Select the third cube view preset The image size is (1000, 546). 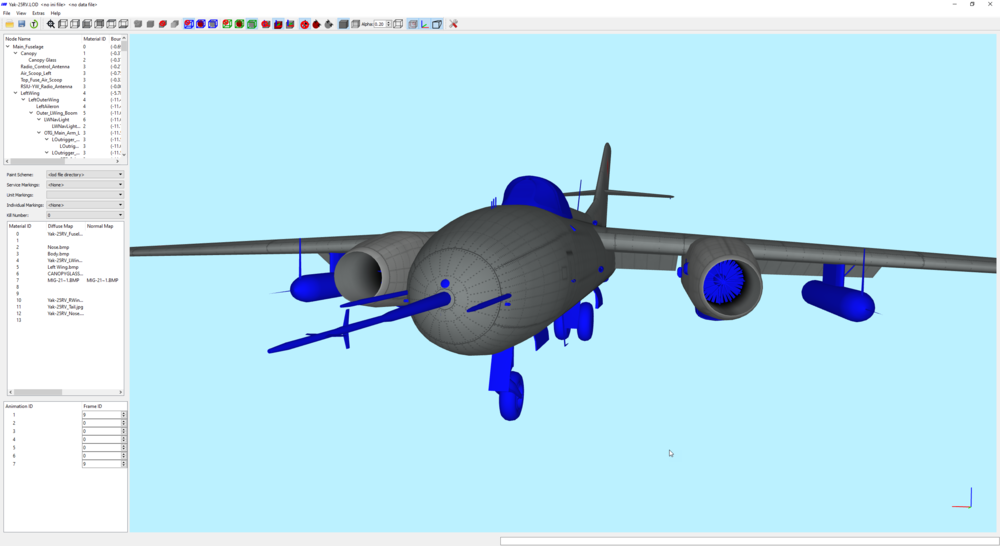87,24
